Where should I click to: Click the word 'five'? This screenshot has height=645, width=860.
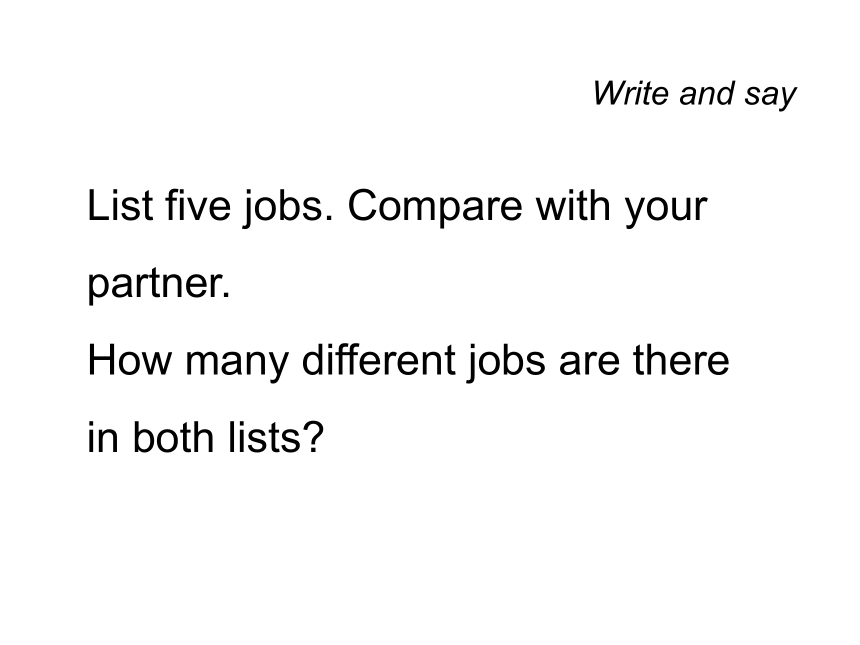(199, 206)
